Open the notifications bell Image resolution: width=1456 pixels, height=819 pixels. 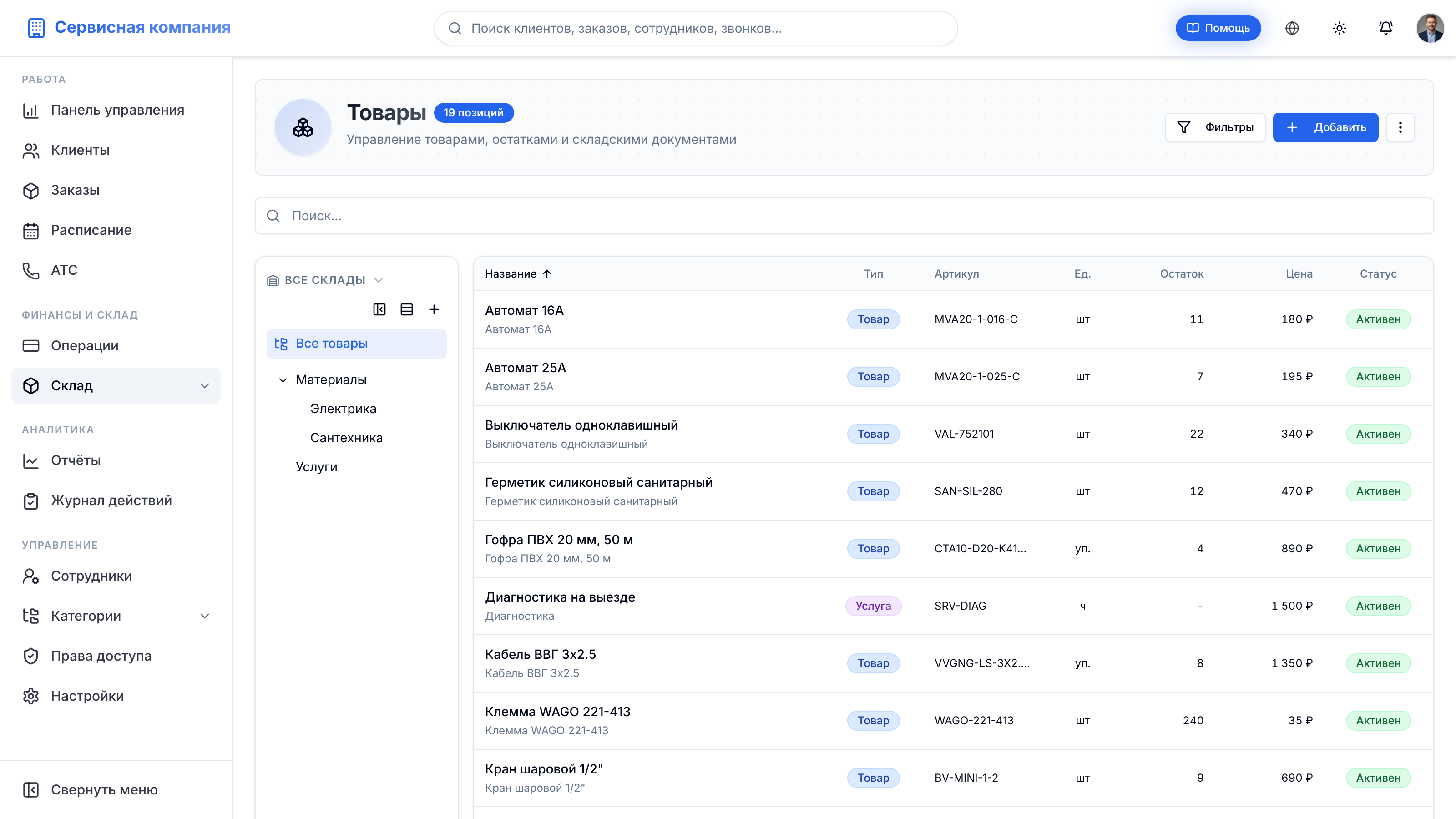(x=1385, y=28)
